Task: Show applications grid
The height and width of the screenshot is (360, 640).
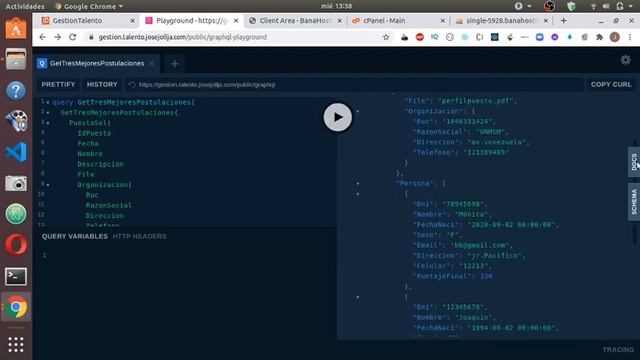Action: (16, 344)
